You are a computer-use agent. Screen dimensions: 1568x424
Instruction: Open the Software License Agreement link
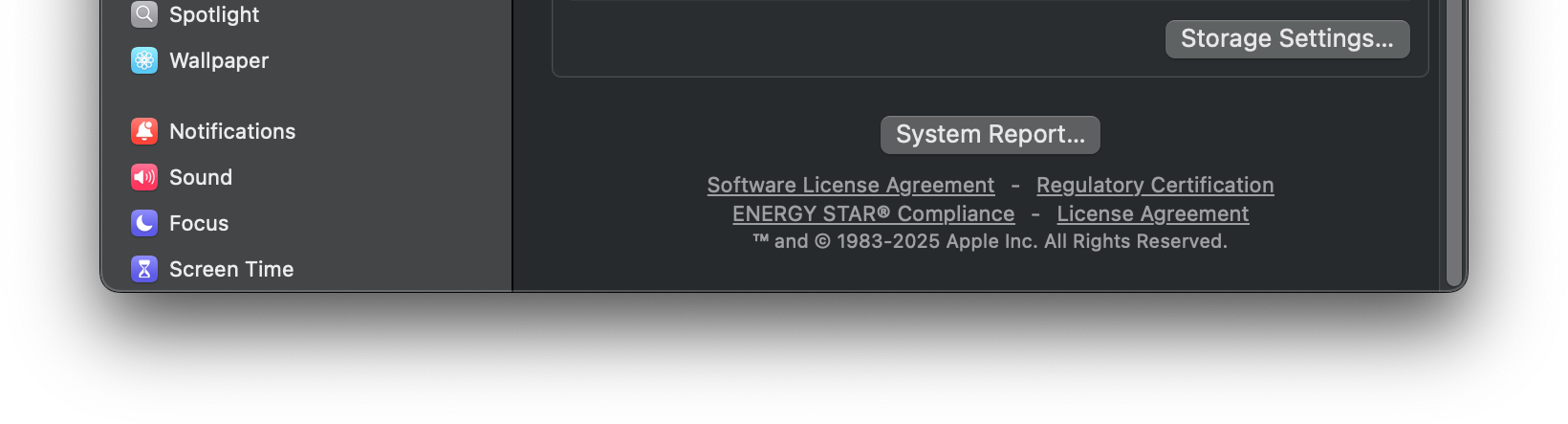click(x=850, y=185)
